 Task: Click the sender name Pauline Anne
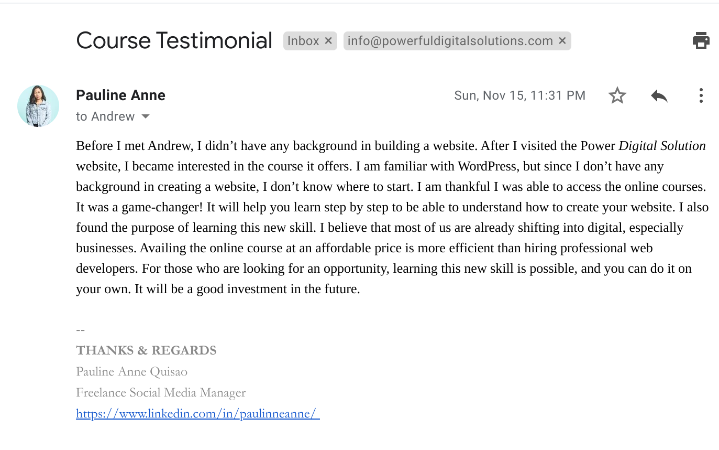[x=121, y=95]
